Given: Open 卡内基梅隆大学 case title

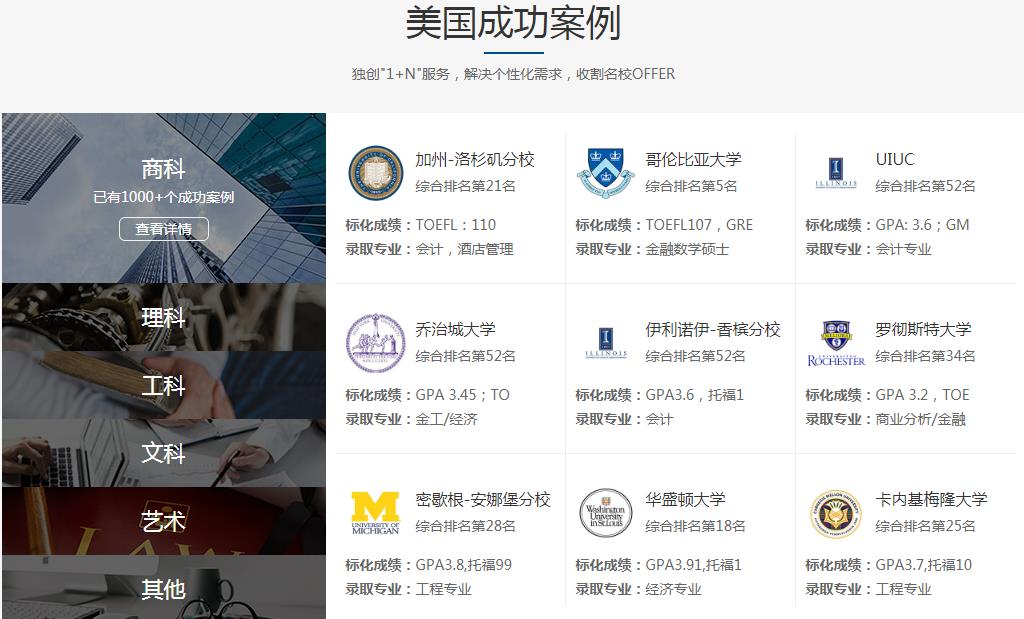Looking at the screenshot, I should point(931,500).
